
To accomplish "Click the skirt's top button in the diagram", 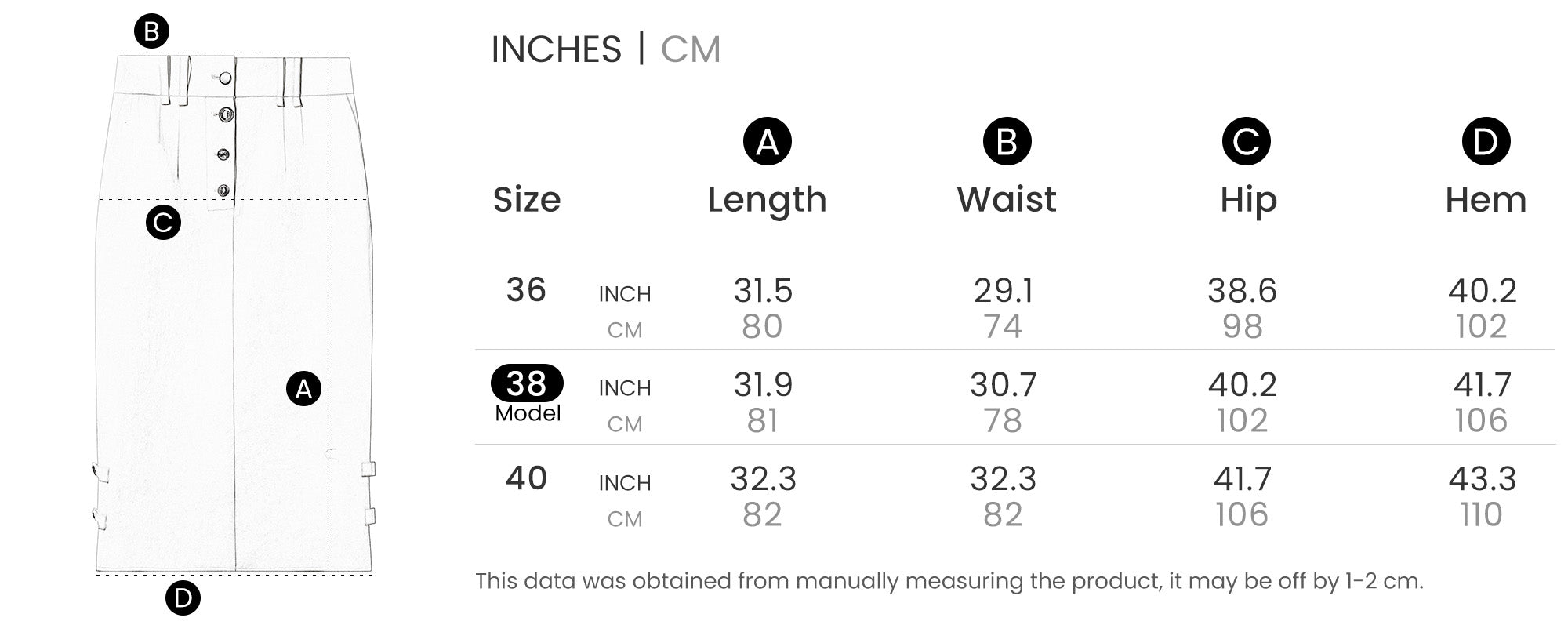I will [226, 78].
